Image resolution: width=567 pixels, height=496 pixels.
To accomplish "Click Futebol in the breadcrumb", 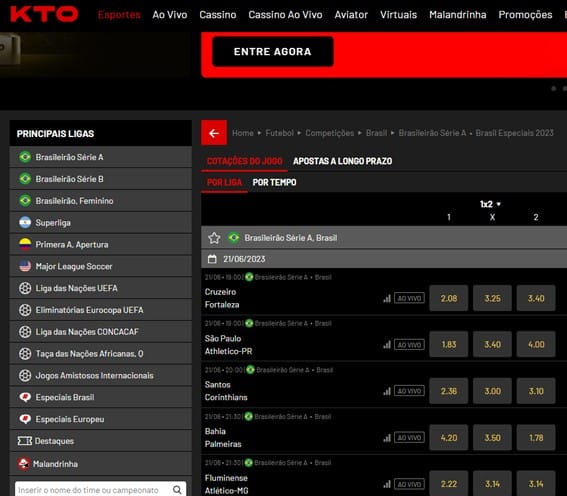I will (x=280, y=133).
